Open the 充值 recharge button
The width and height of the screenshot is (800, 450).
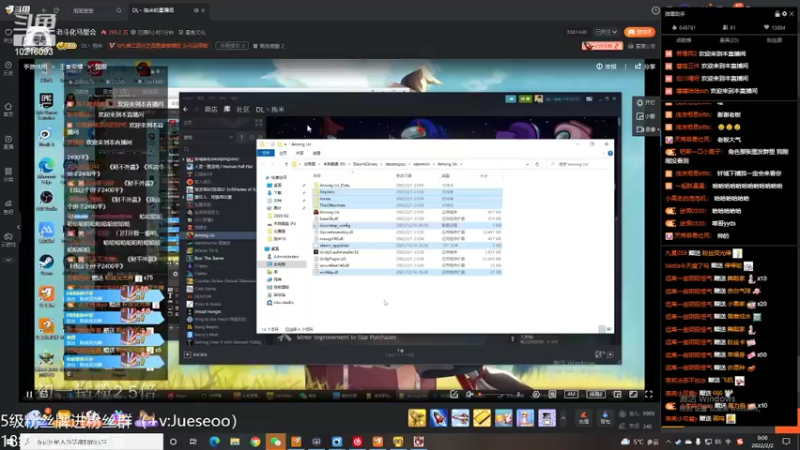[x=584, y=418]
